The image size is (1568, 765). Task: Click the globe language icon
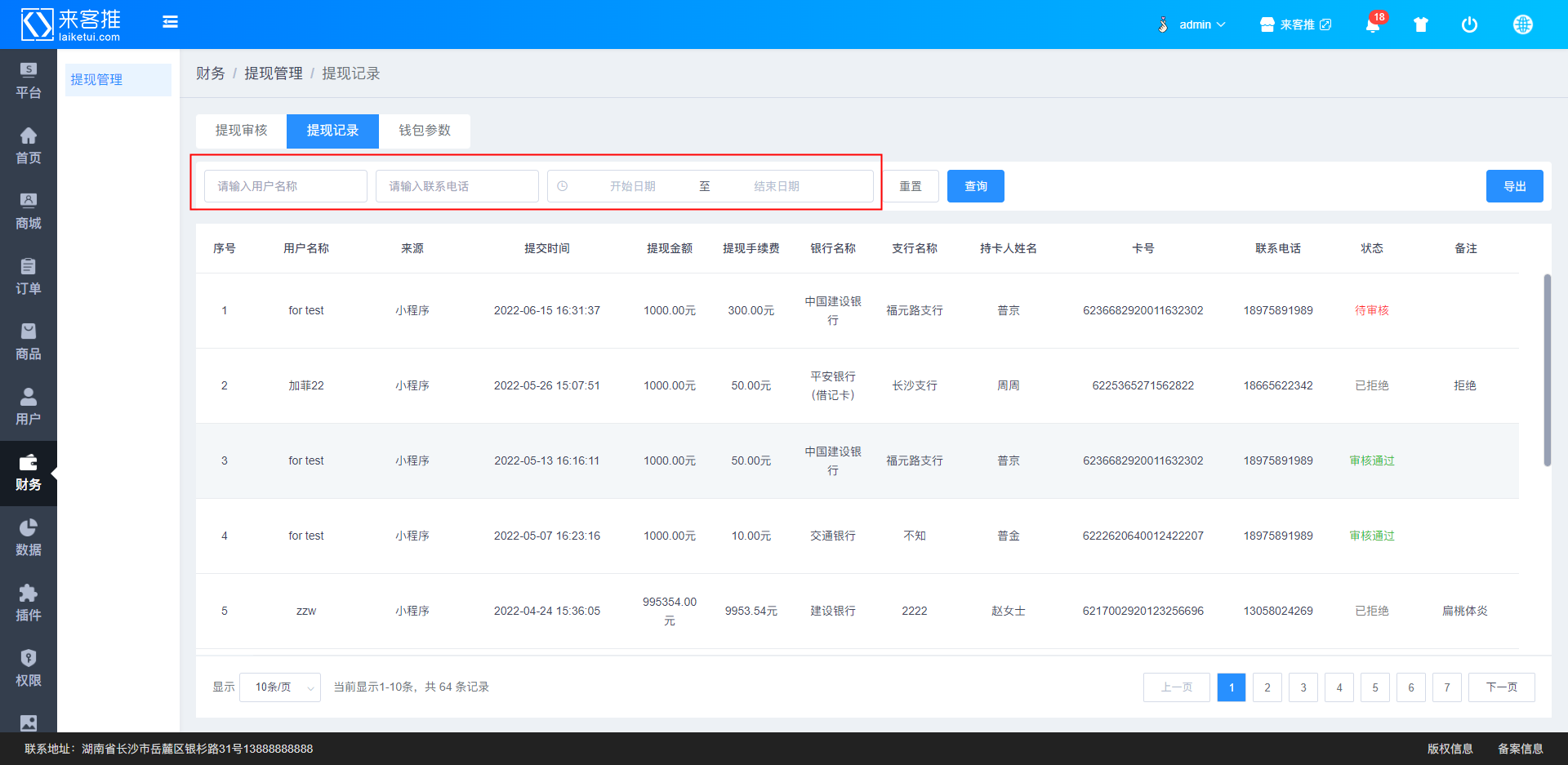click(1522, 24)
